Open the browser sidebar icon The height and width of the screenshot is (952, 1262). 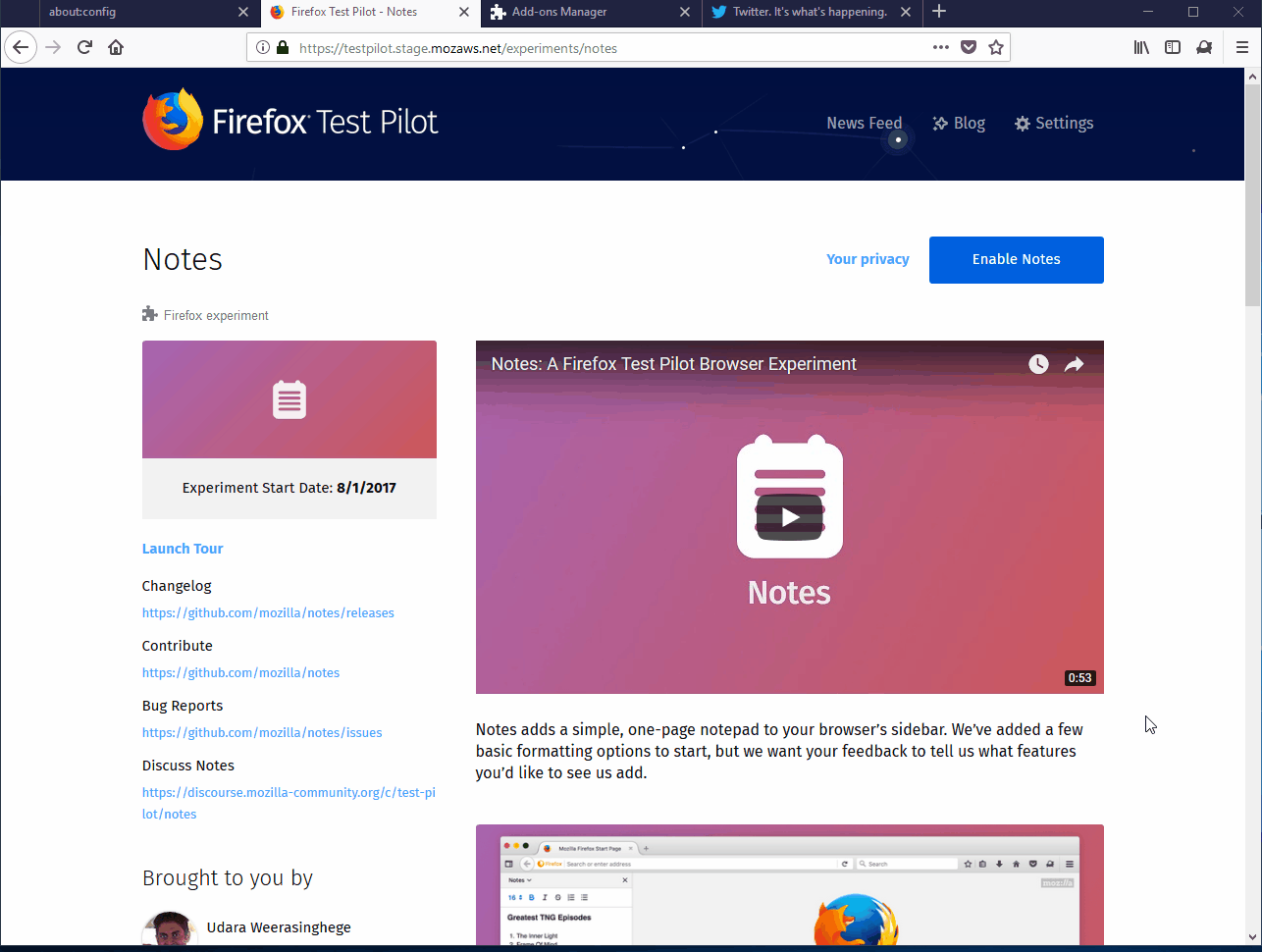tap(1173, 46)
